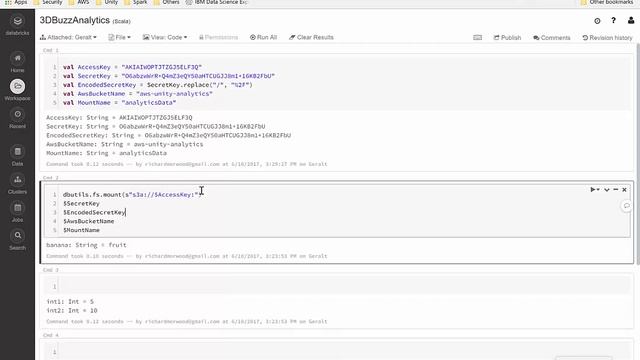This screenshot has width=640, height=360.
Task: Click the dbutils.fs.mount line in cell 2
Action: tap(132, 195)
